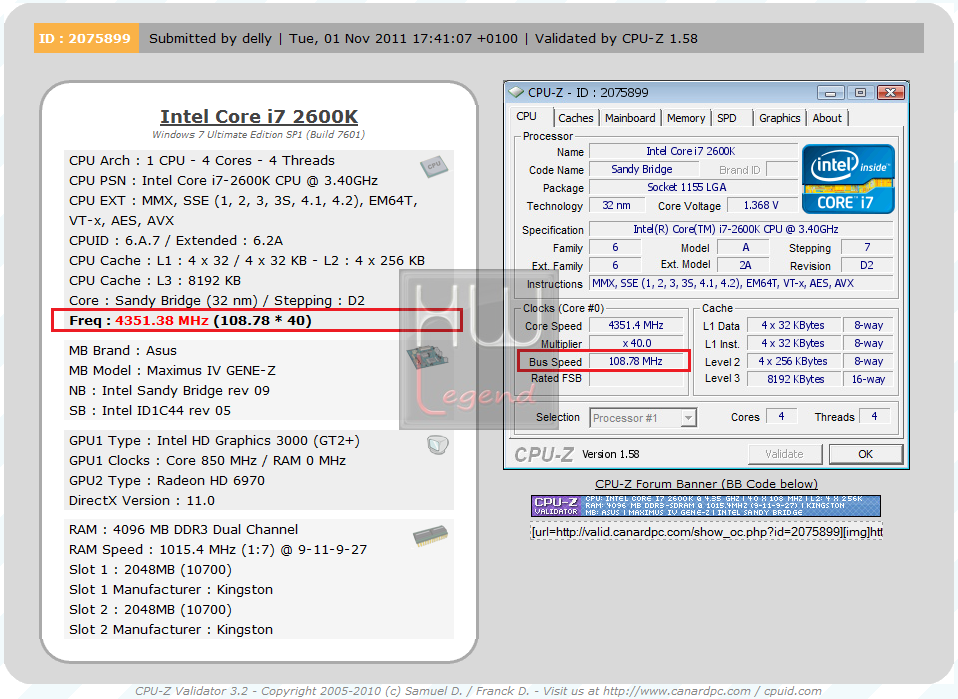Click the motherboard icon beside MB Brand

(x=428, y=356)
